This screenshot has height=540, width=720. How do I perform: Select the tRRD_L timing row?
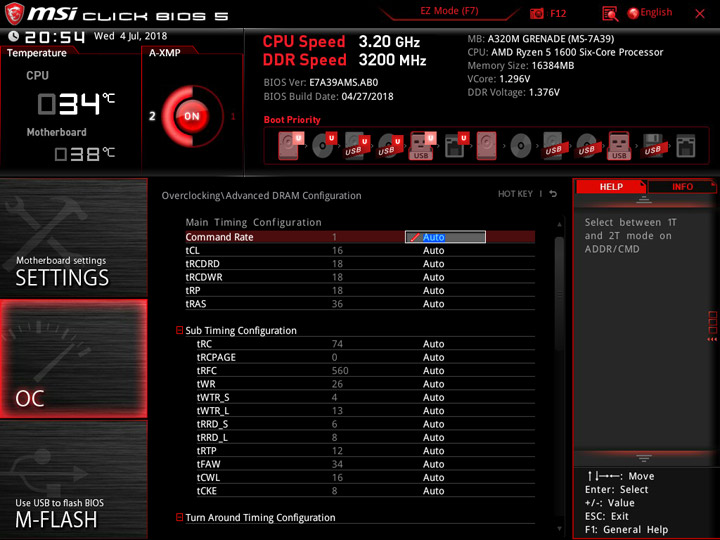366,437
